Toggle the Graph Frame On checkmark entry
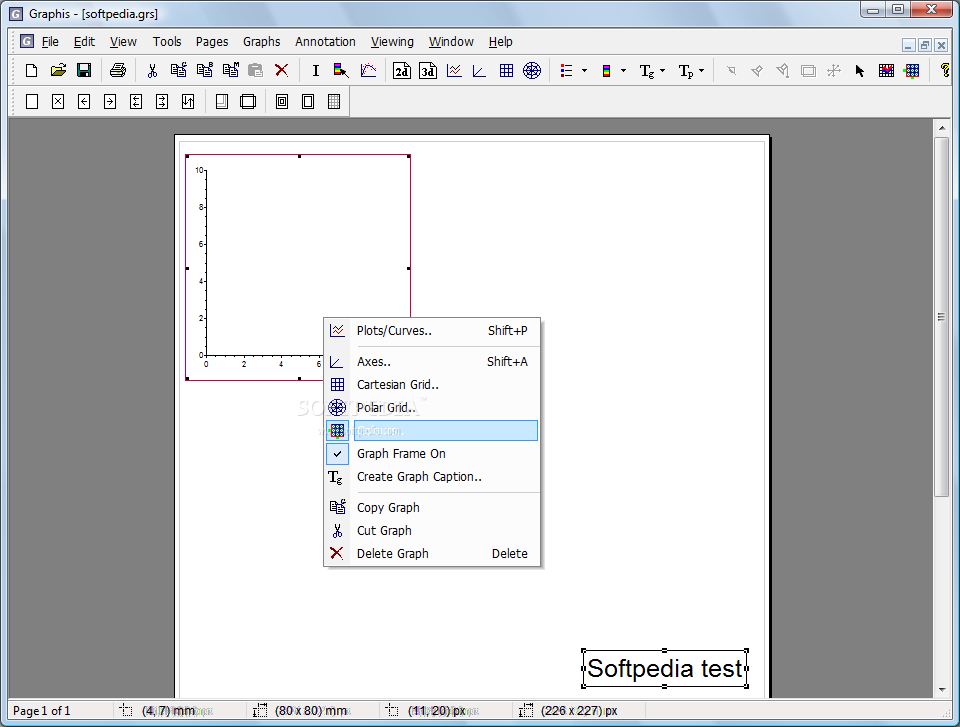 [432, 454]
